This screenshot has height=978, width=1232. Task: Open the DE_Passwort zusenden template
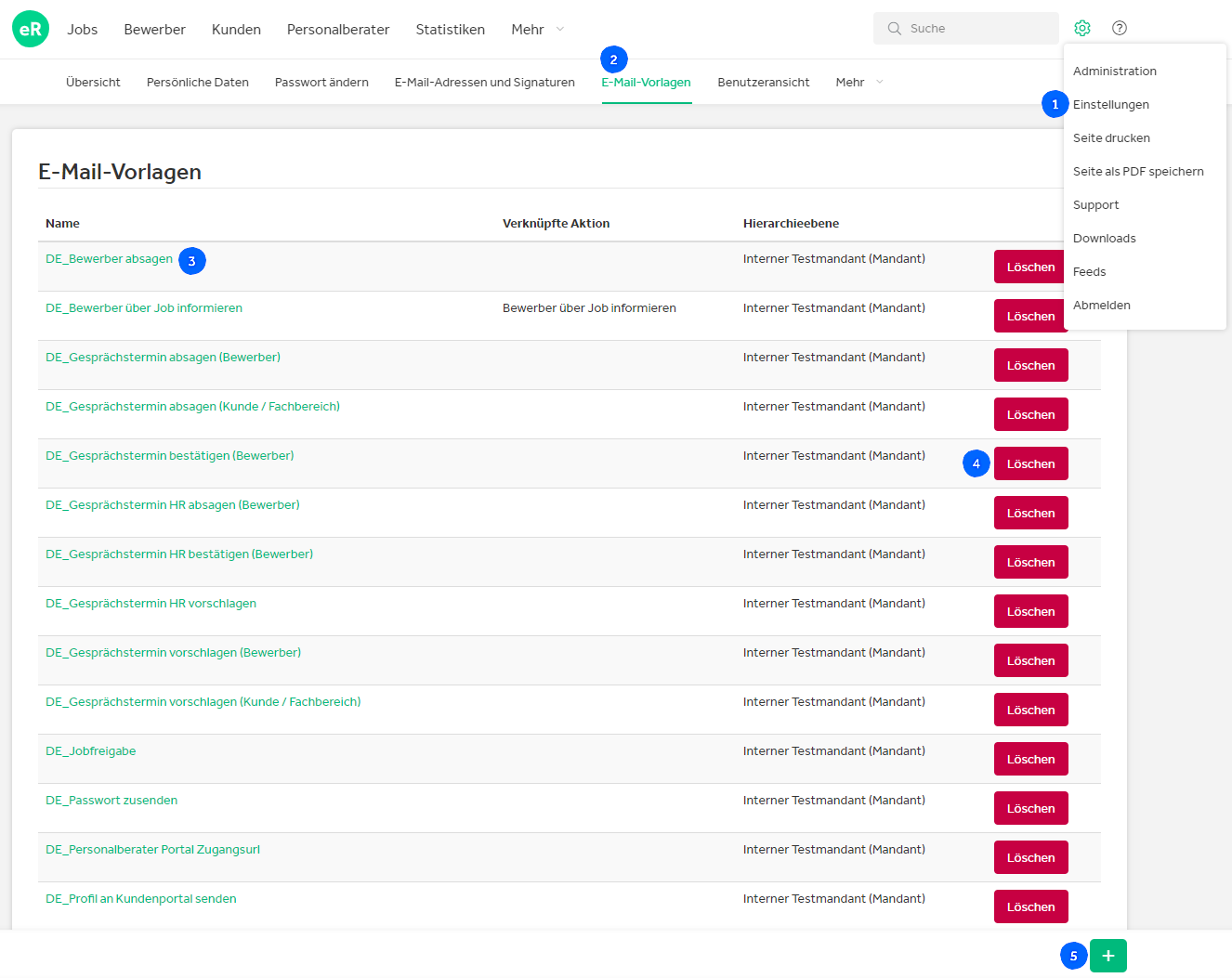click(x=111, y=801)
